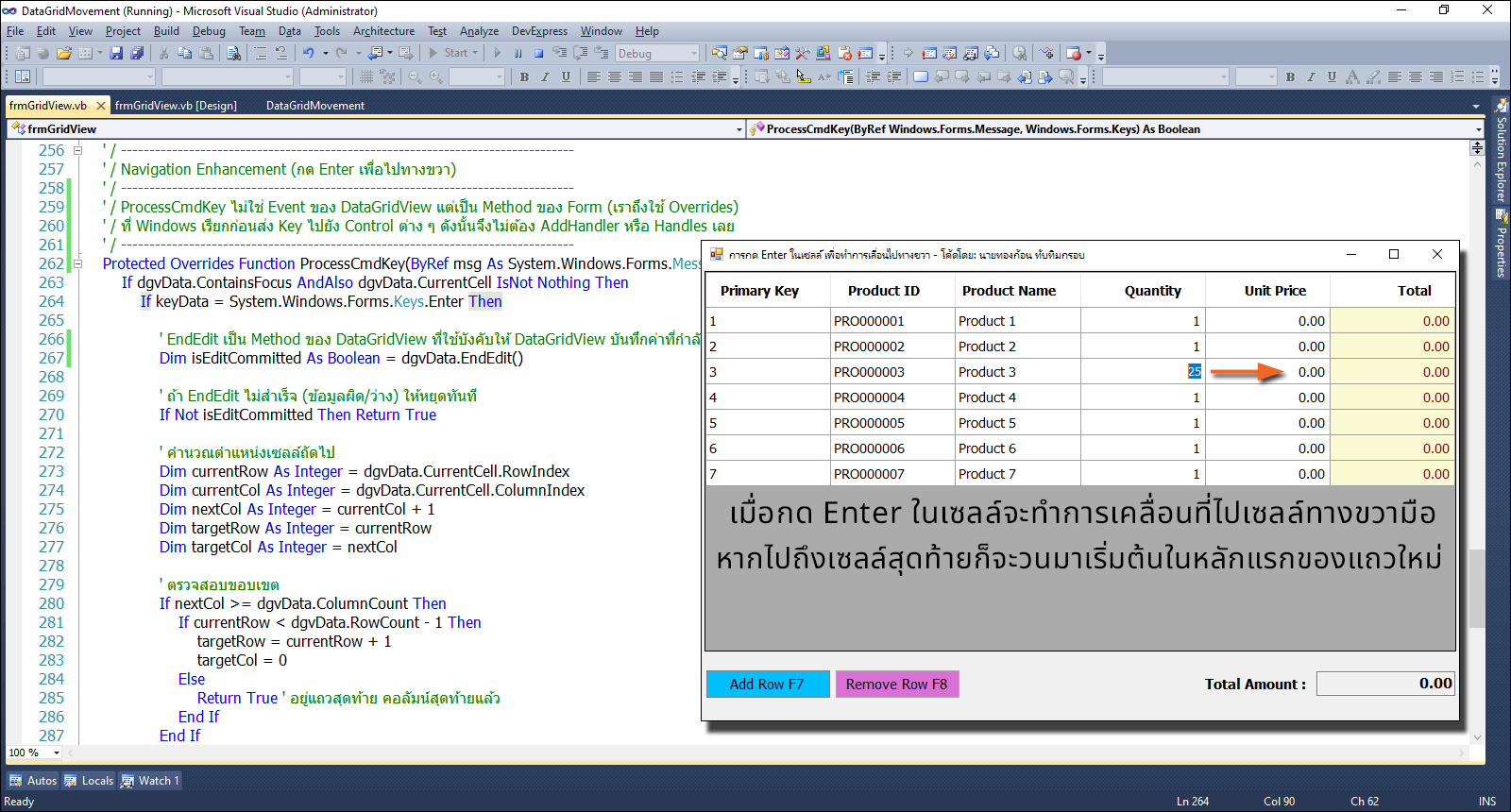Screen dimensions: 1511x812
Task: Click the font color 'A' icon
Action: point(1352,76)
